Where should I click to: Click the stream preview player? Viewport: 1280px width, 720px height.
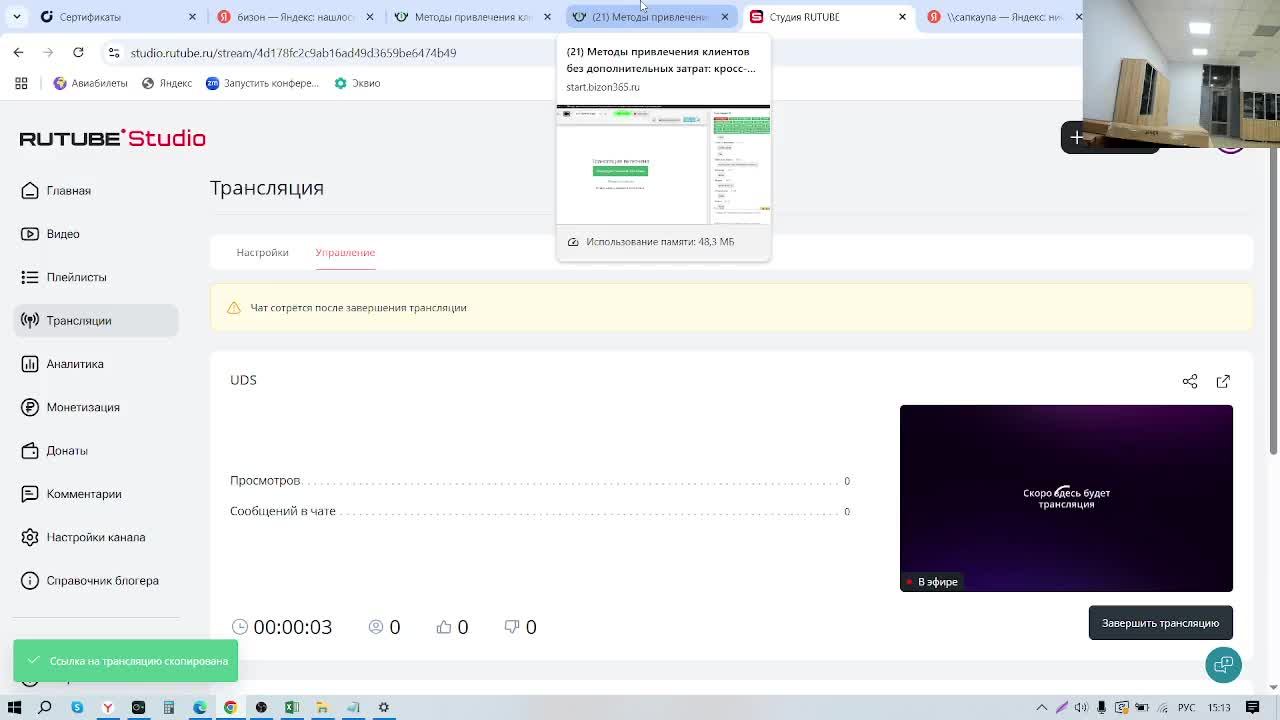[x=1066, y=498]
